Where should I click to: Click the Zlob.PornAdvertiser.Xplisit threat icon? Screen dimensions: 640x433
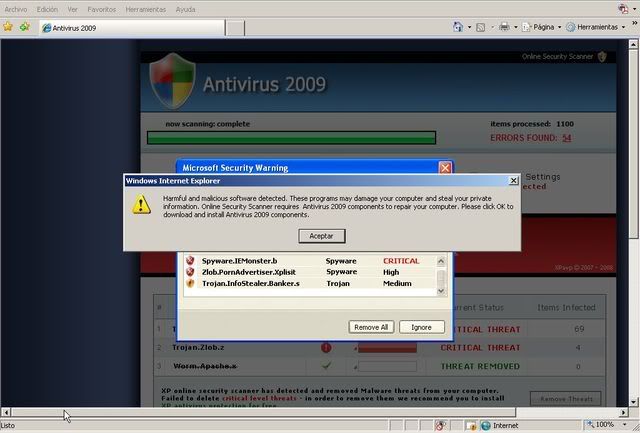[x=190, y=272]
